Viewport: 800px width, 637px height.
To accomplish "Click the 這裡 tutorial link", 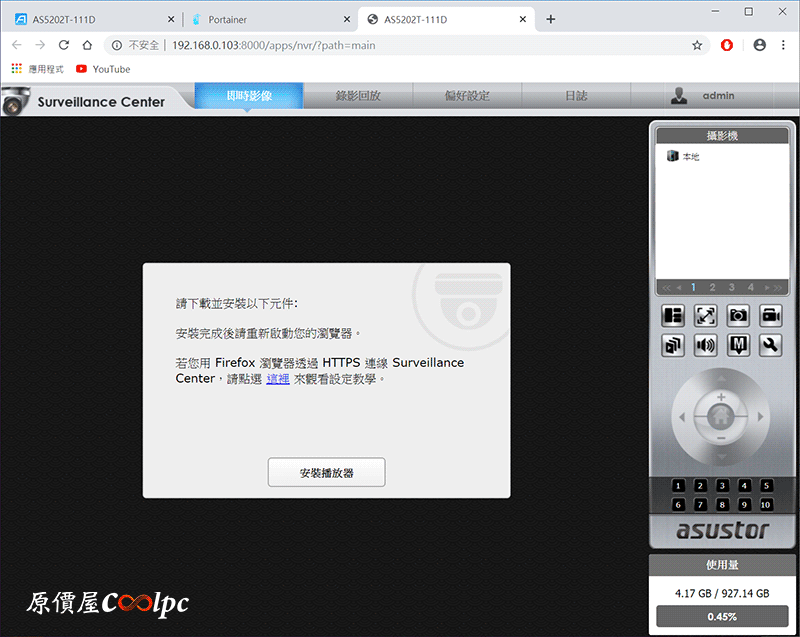I will [x=278, y=379].
